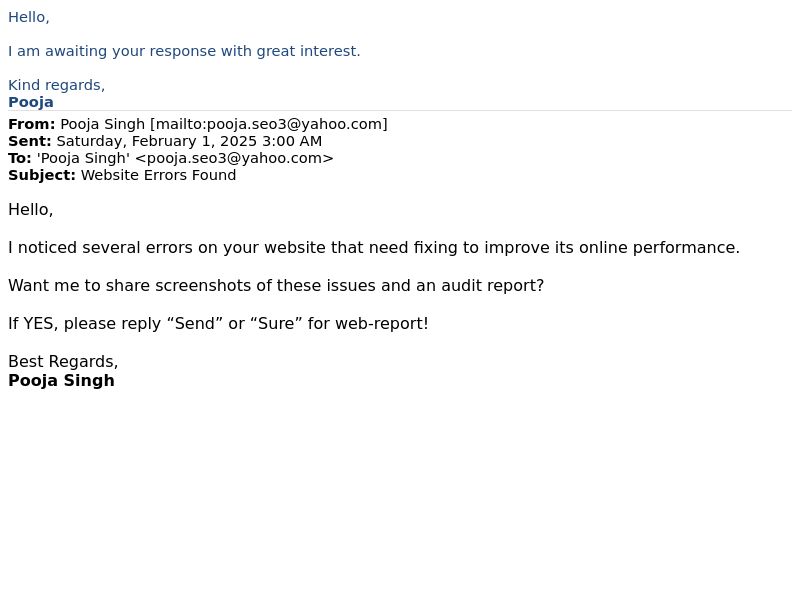The image size is (800, 600).
Task: Click the bold 'Pooja Singh' signature
Action: [61, 381]
